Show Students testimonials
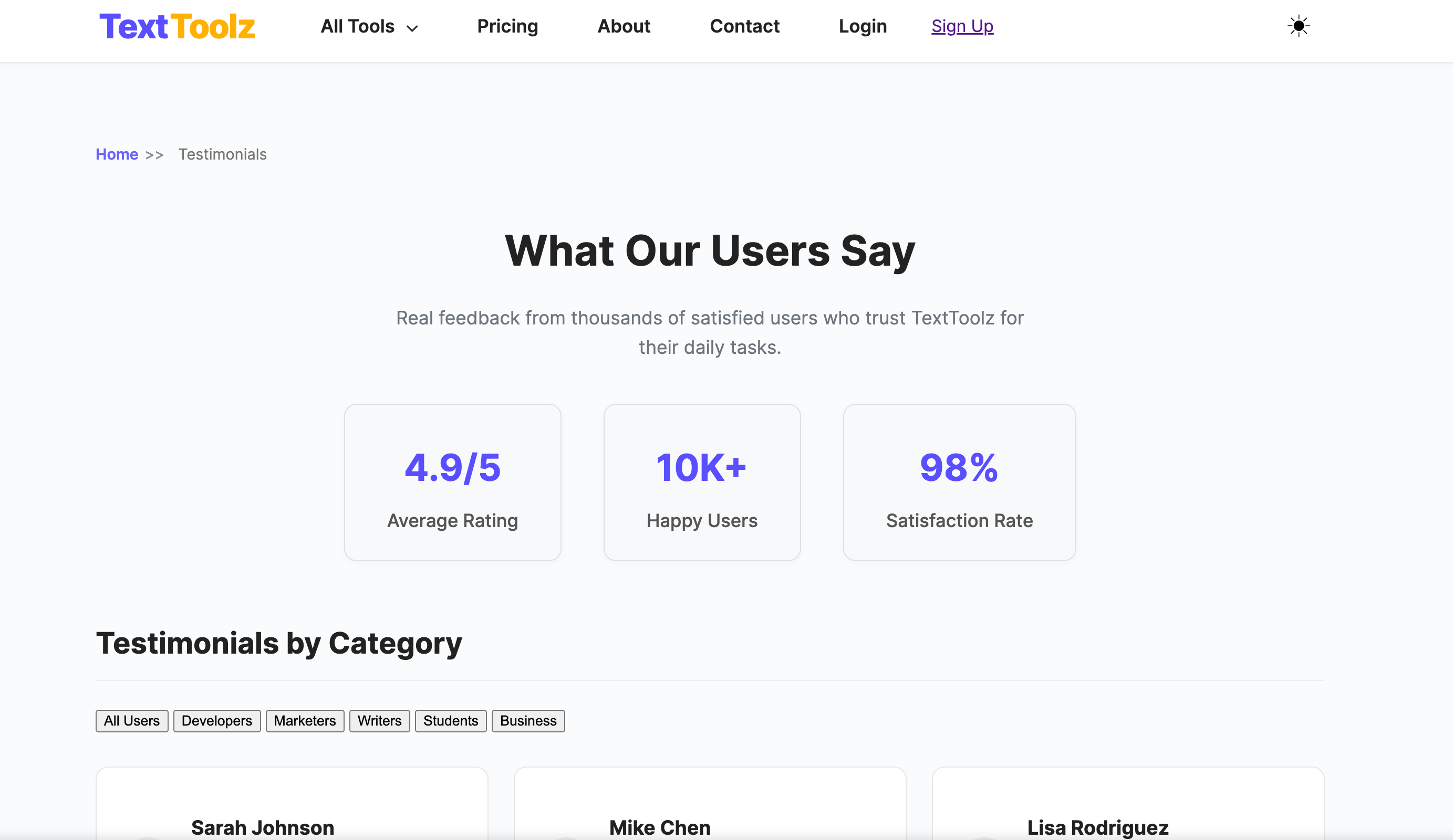1453x840 pixels. [x=451, y=721]
